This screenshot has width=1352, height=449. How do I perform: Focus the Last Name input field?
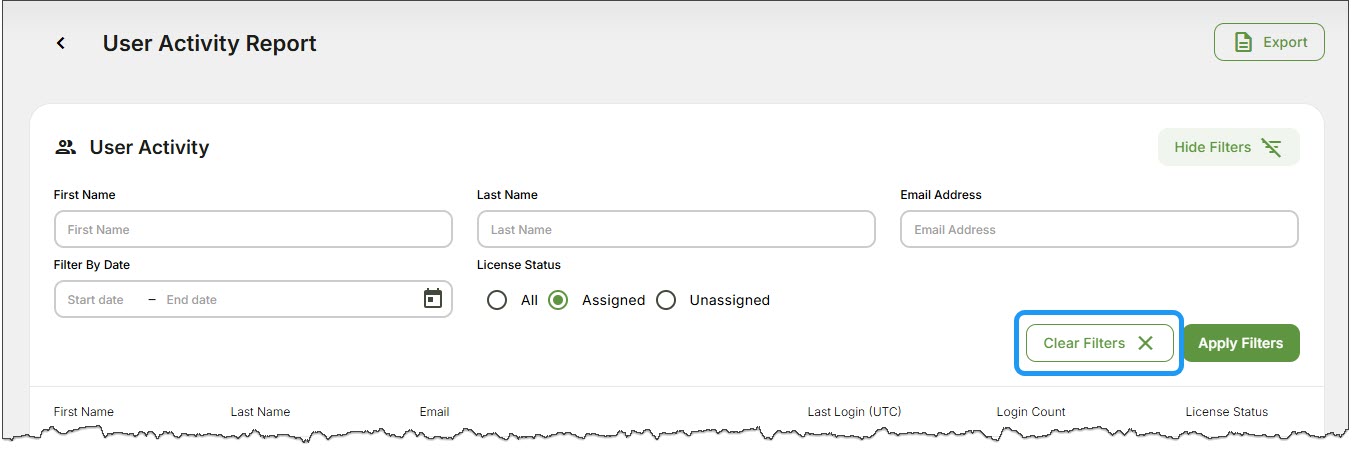(676, 229)
